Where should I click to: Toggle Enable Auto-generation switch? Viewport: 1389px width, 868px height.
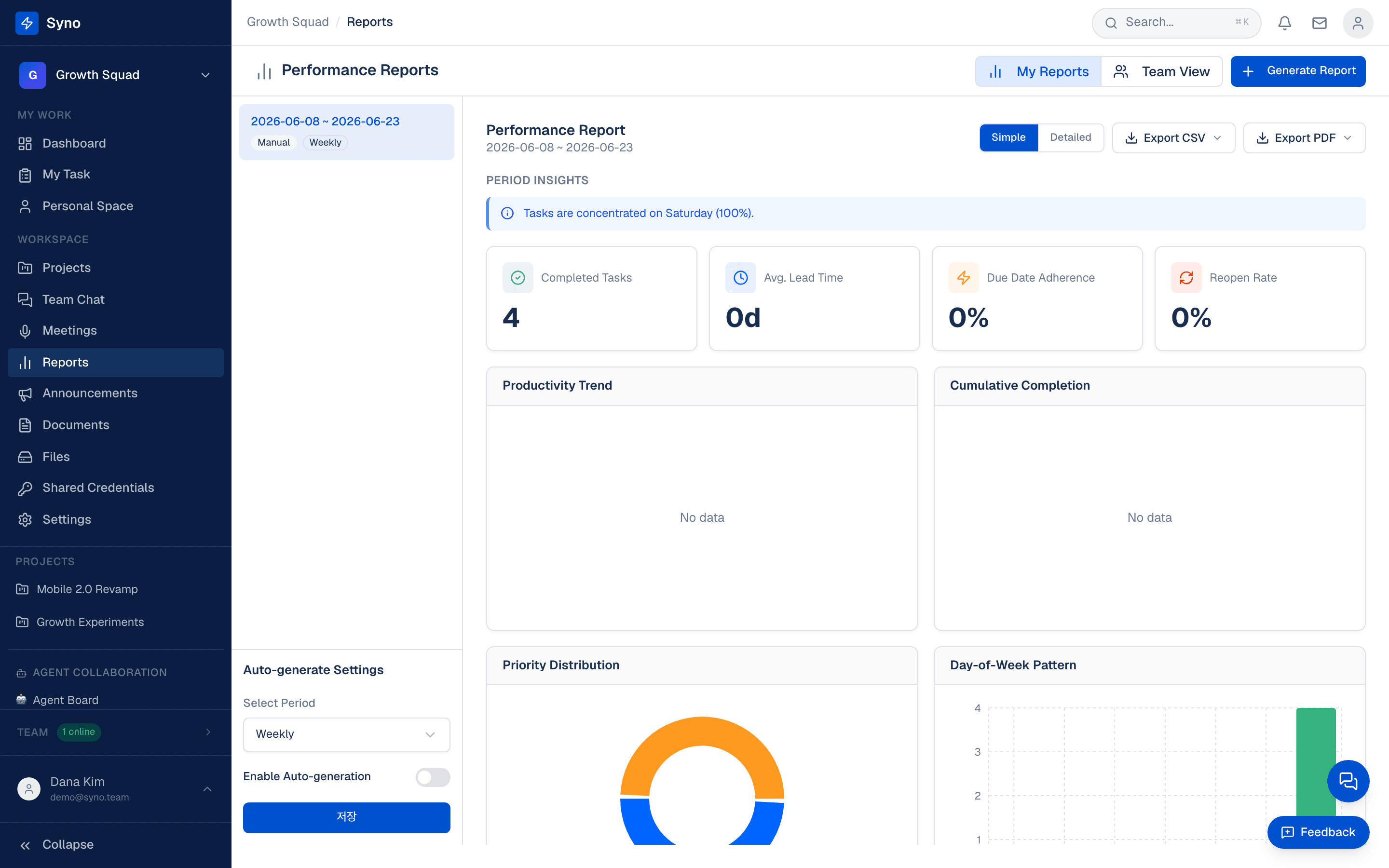tap(433, 777)
